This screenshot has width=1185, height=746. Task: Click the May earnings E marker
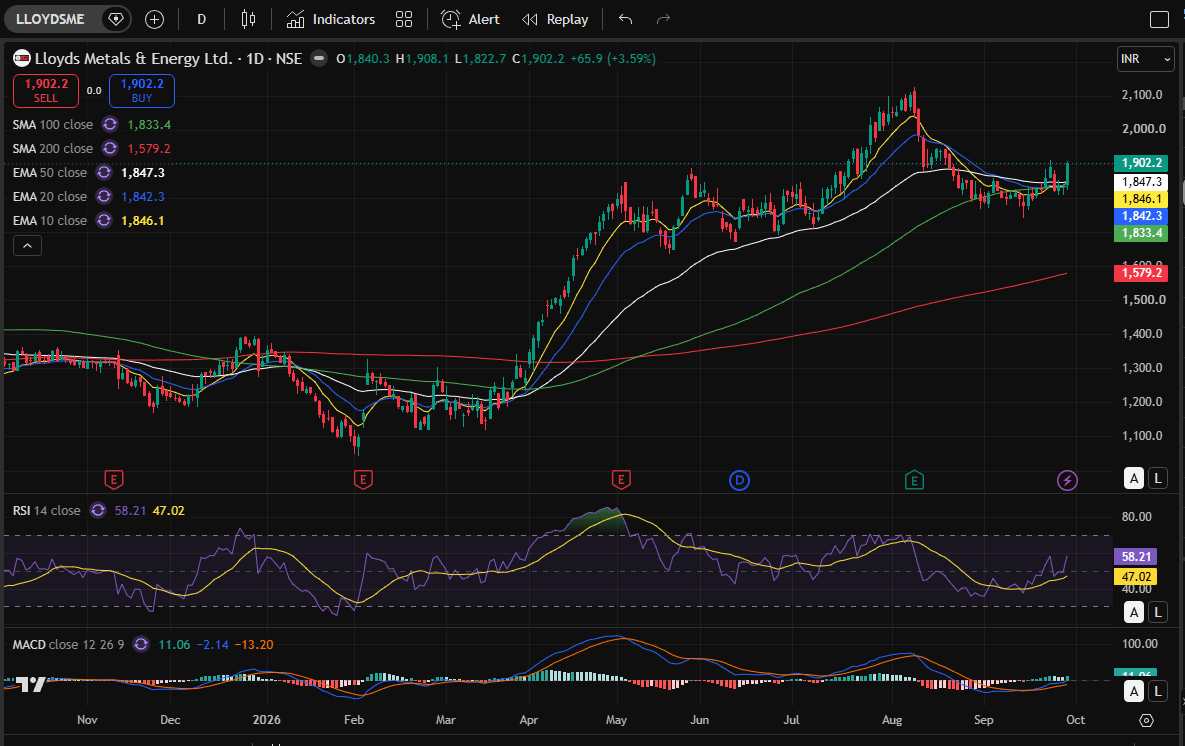pyautogui.click(x=620, y=479)
